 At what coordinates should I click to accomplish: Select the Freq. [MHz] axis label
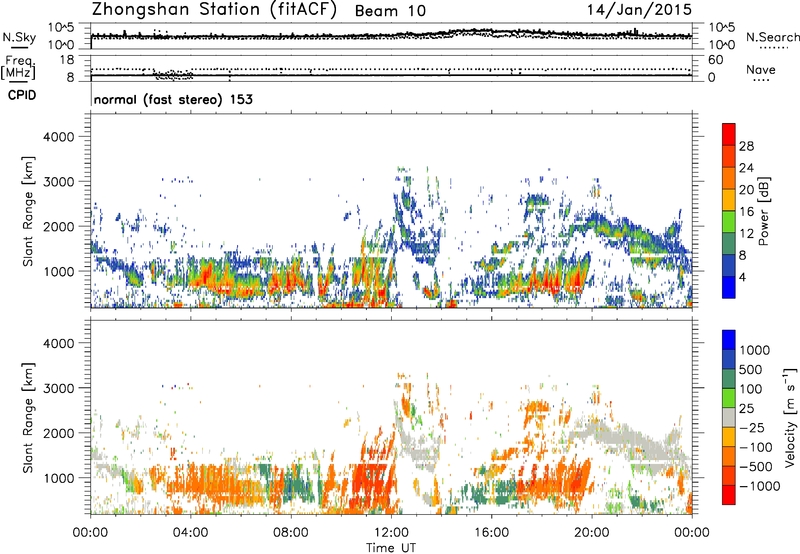pos(18,68)
